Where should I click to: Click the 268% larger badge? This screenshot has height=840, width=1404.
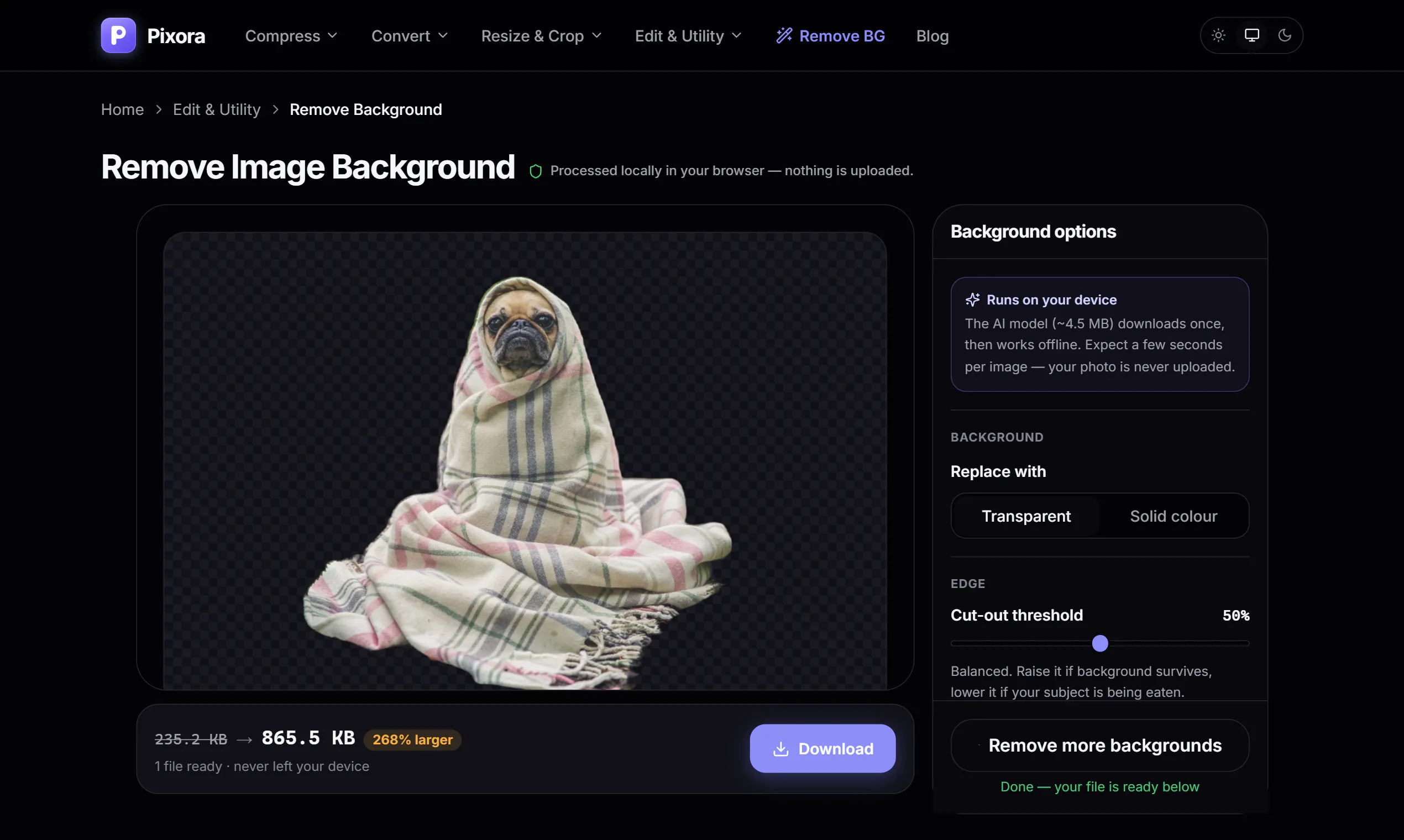pos(412,739)
